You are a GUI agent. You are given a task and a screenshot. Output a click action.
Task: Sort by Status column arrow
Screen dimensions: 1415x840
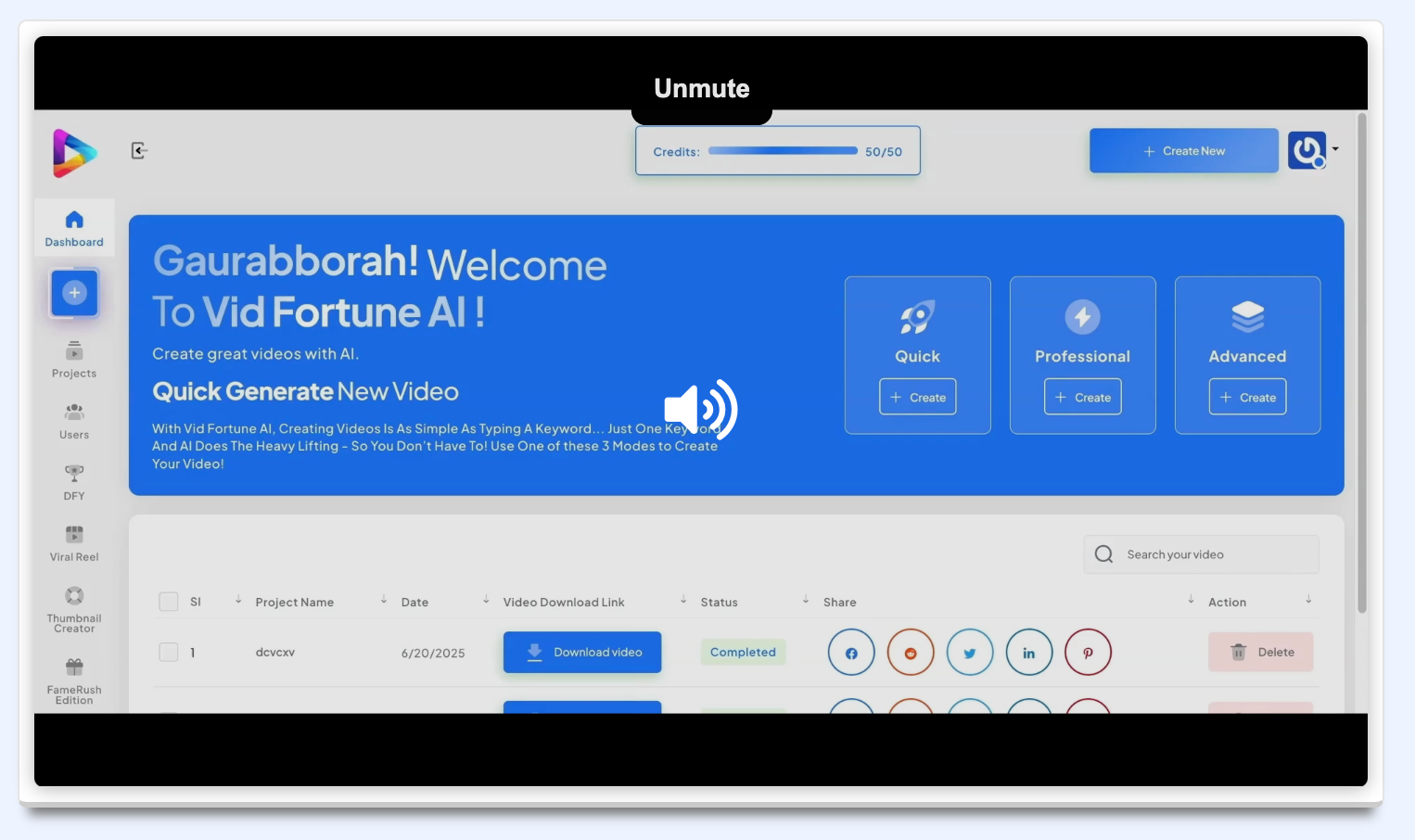coord(806,600)
